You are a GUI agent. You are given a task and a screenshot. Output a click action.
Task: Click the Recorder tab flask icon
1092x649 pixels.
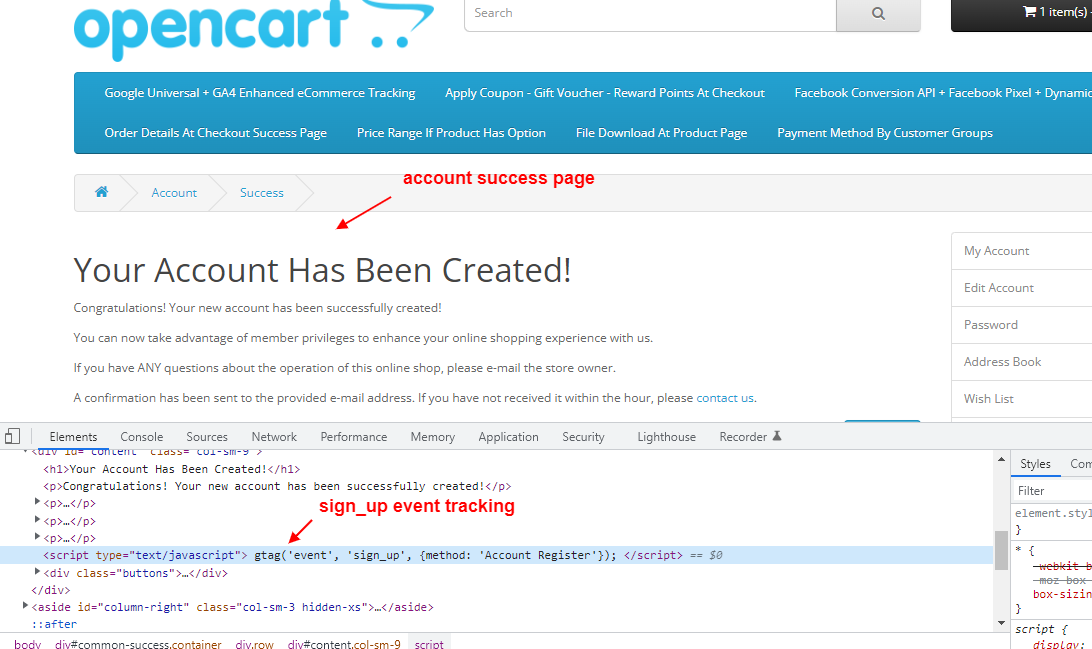pyautogui.click(x=777, y=436)
